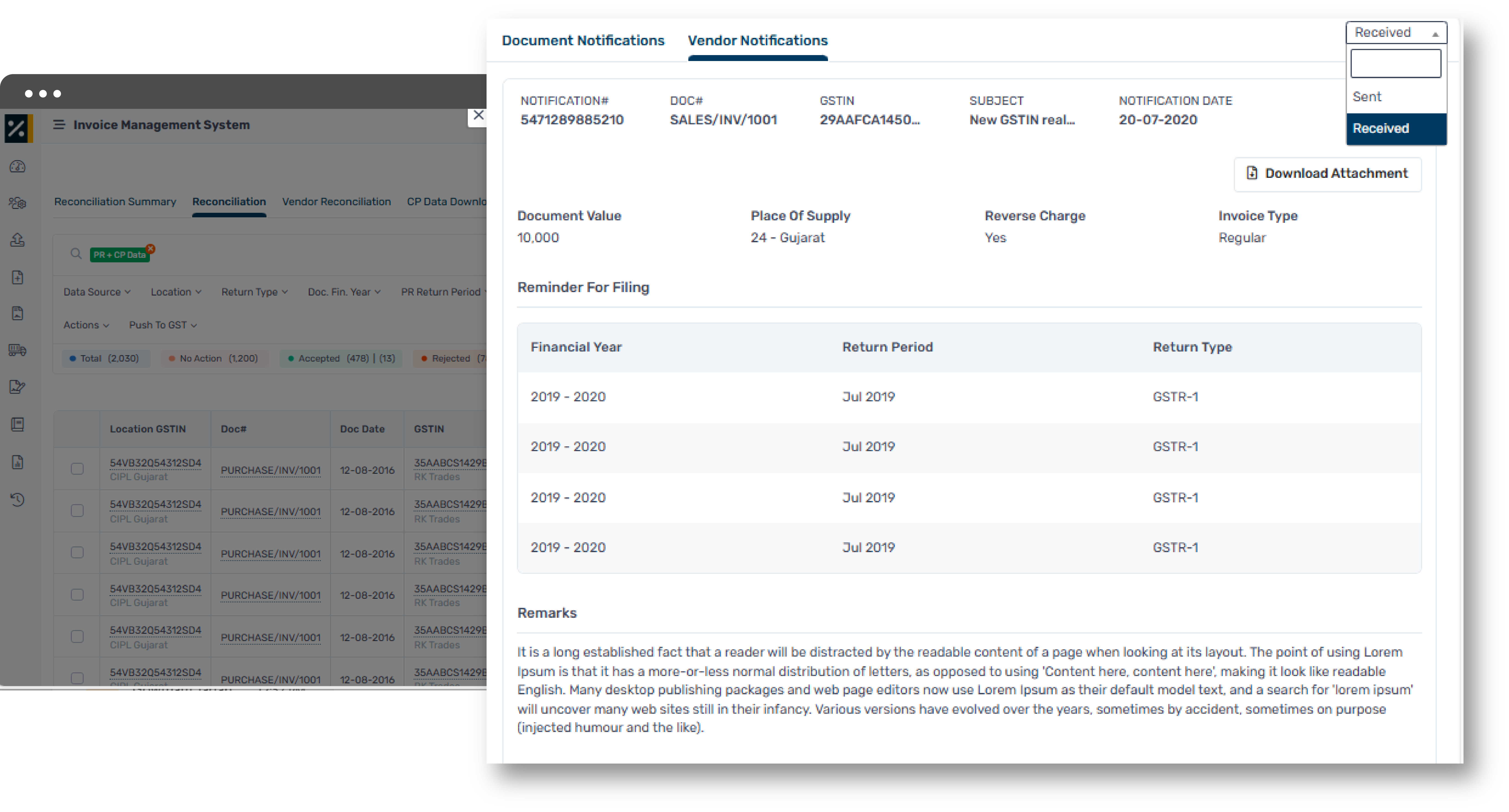Open first PURCHASE/INV/1001 document link
The height and width of the screenshot is (812, 1509).
point(271,470)
